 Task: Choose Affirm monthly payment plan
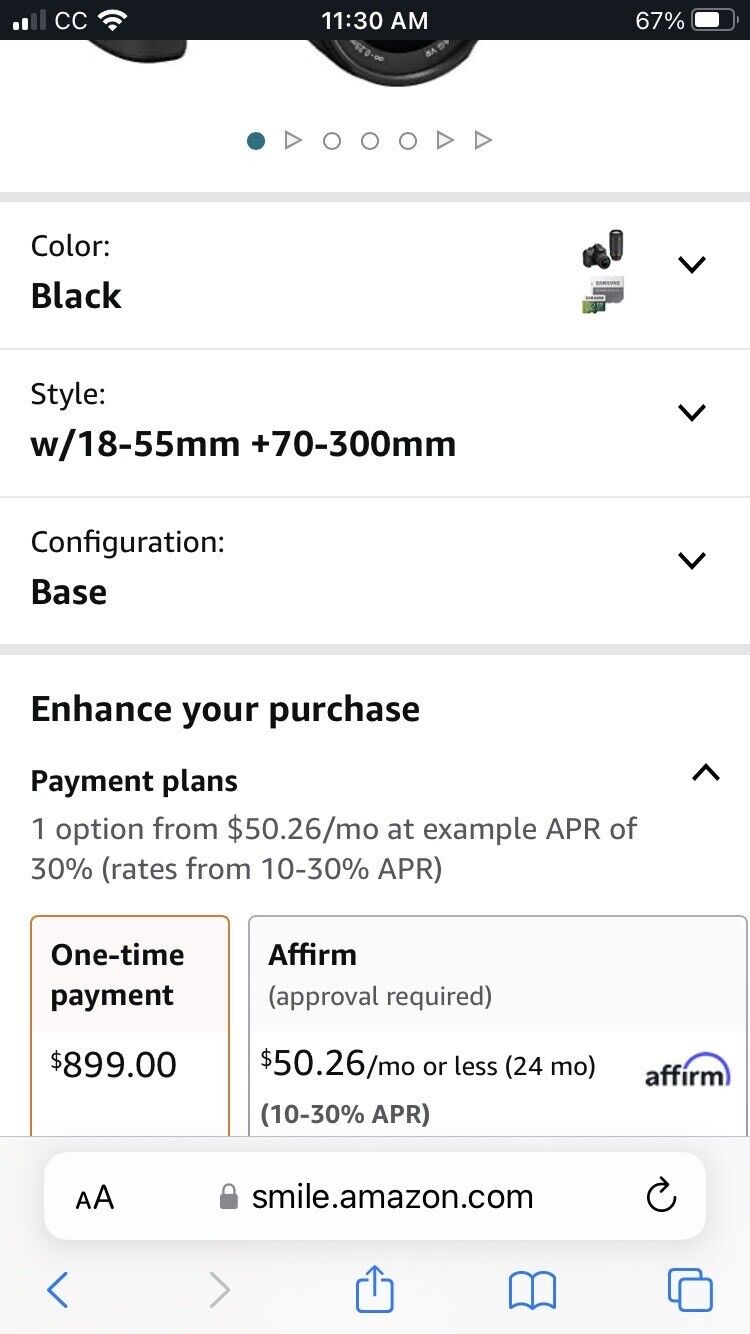498,1026
